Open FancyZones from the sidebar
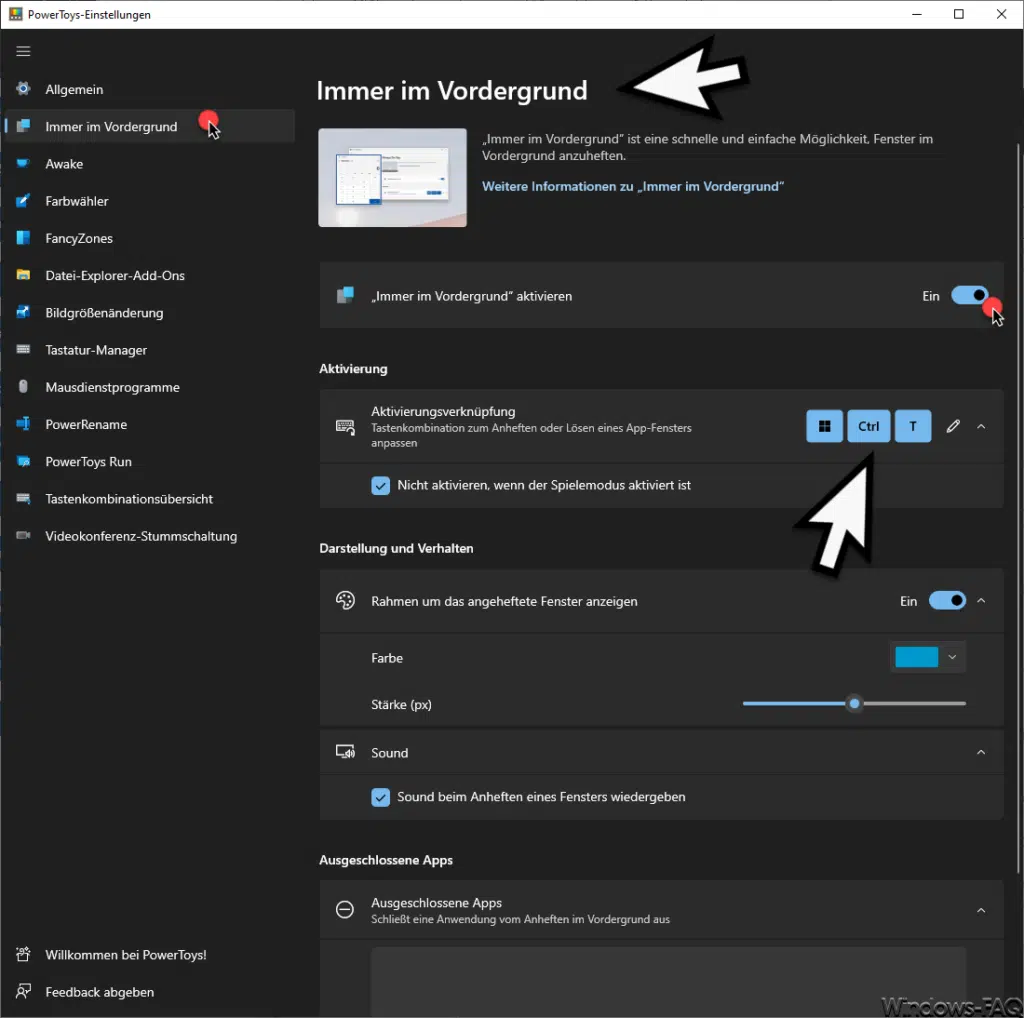1024x1018 pixels. coord(22,238)
